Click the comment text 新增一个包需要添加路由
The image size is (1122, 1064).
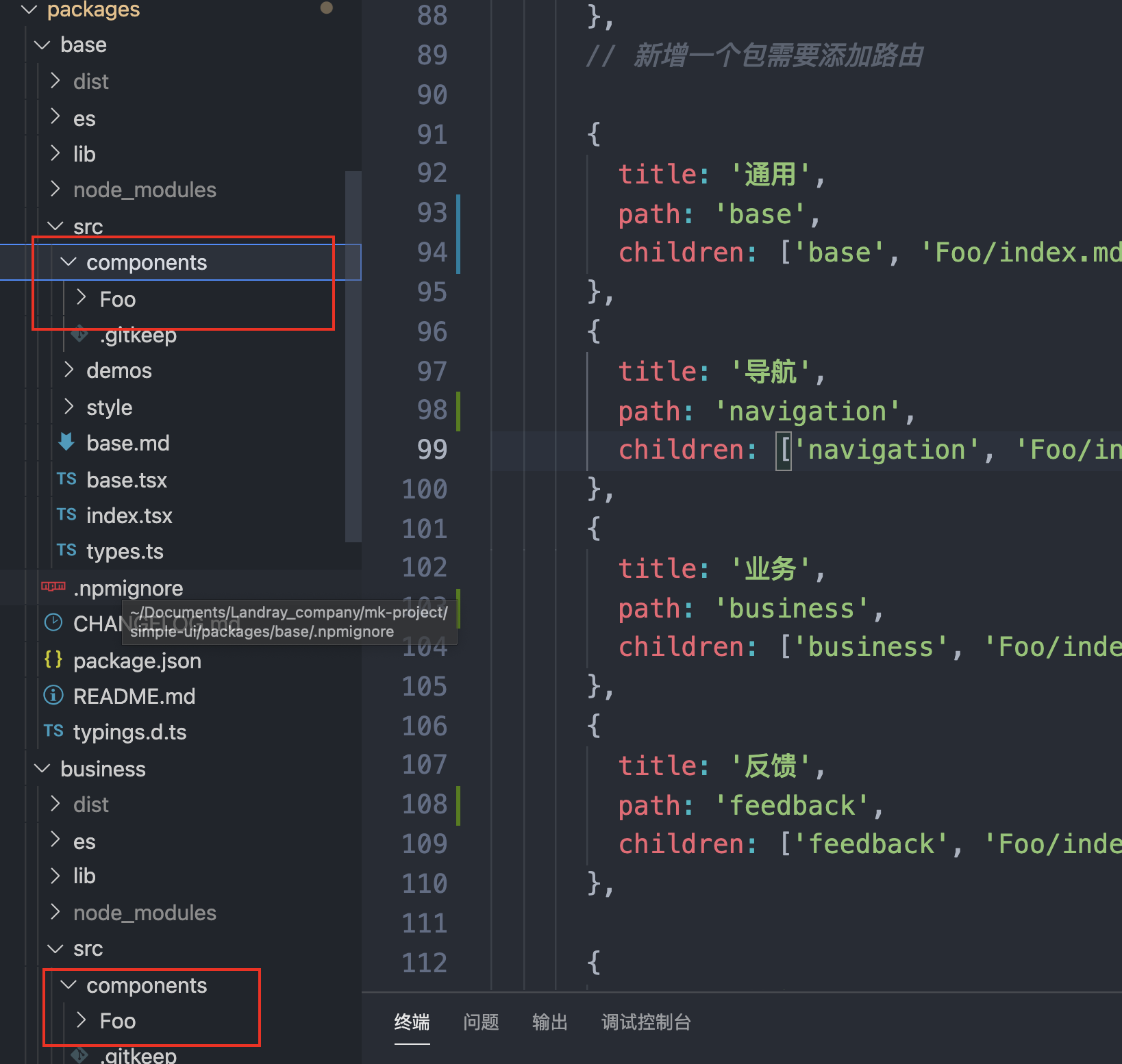pyautogui.click(x=779, y=55)
